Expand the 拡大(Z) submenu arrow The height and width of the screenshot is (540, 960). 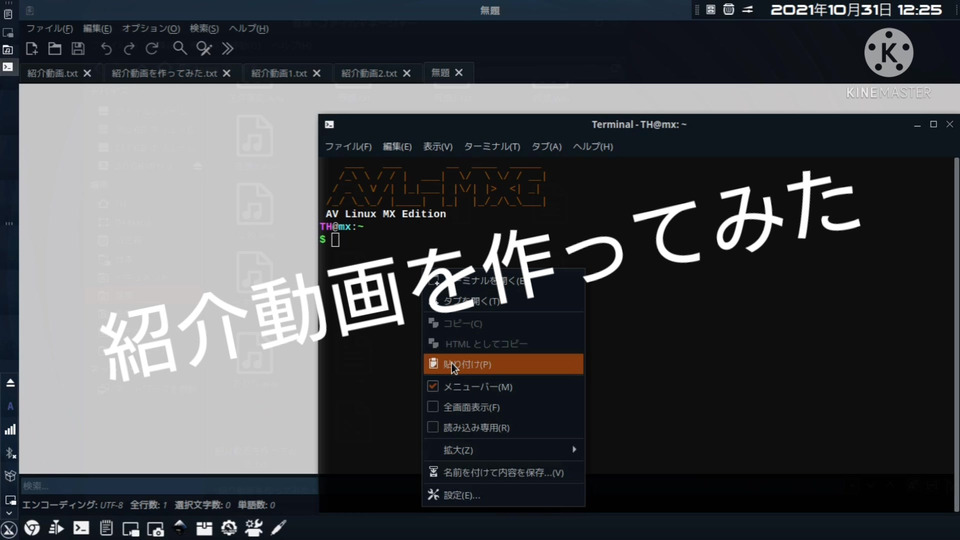(574, 449)
